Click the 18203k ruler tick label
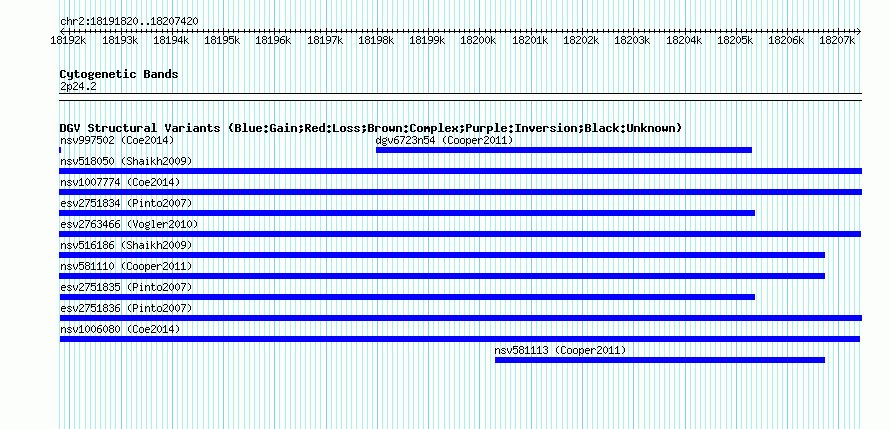The height and width of the screenshot is (429, 890). 633,40
